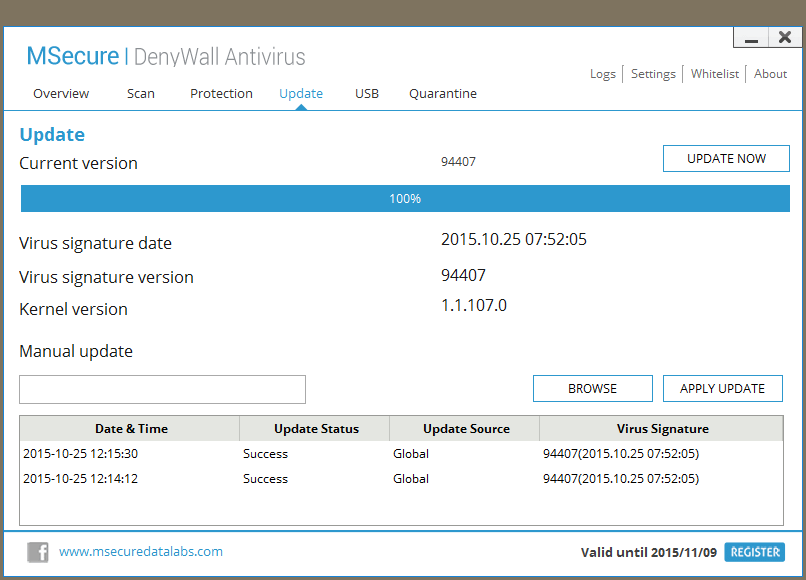Open the Logs page

pyautogui.click(x=603, y=74)
